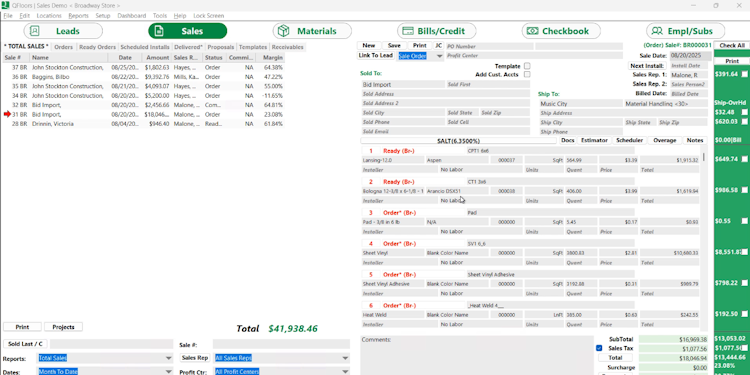750x375 pixels.
Task: Expand the Month To Date dropdown
Action: click(168, 371)
